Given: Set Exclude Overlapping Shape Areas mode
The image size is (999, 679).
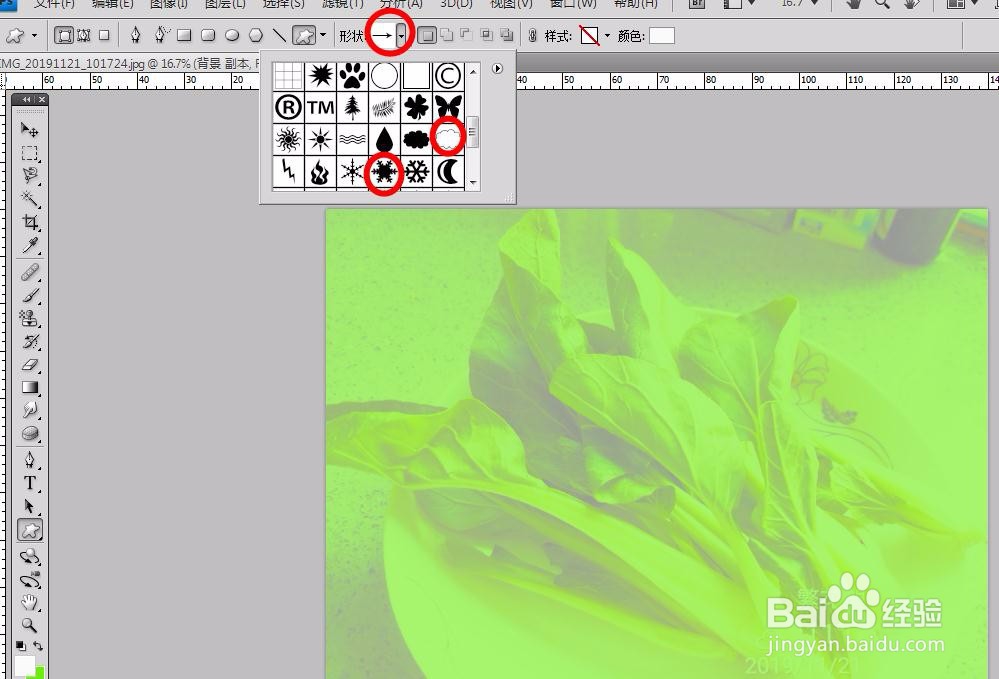Looking at the screenshot, I should (x=507, y=35).
